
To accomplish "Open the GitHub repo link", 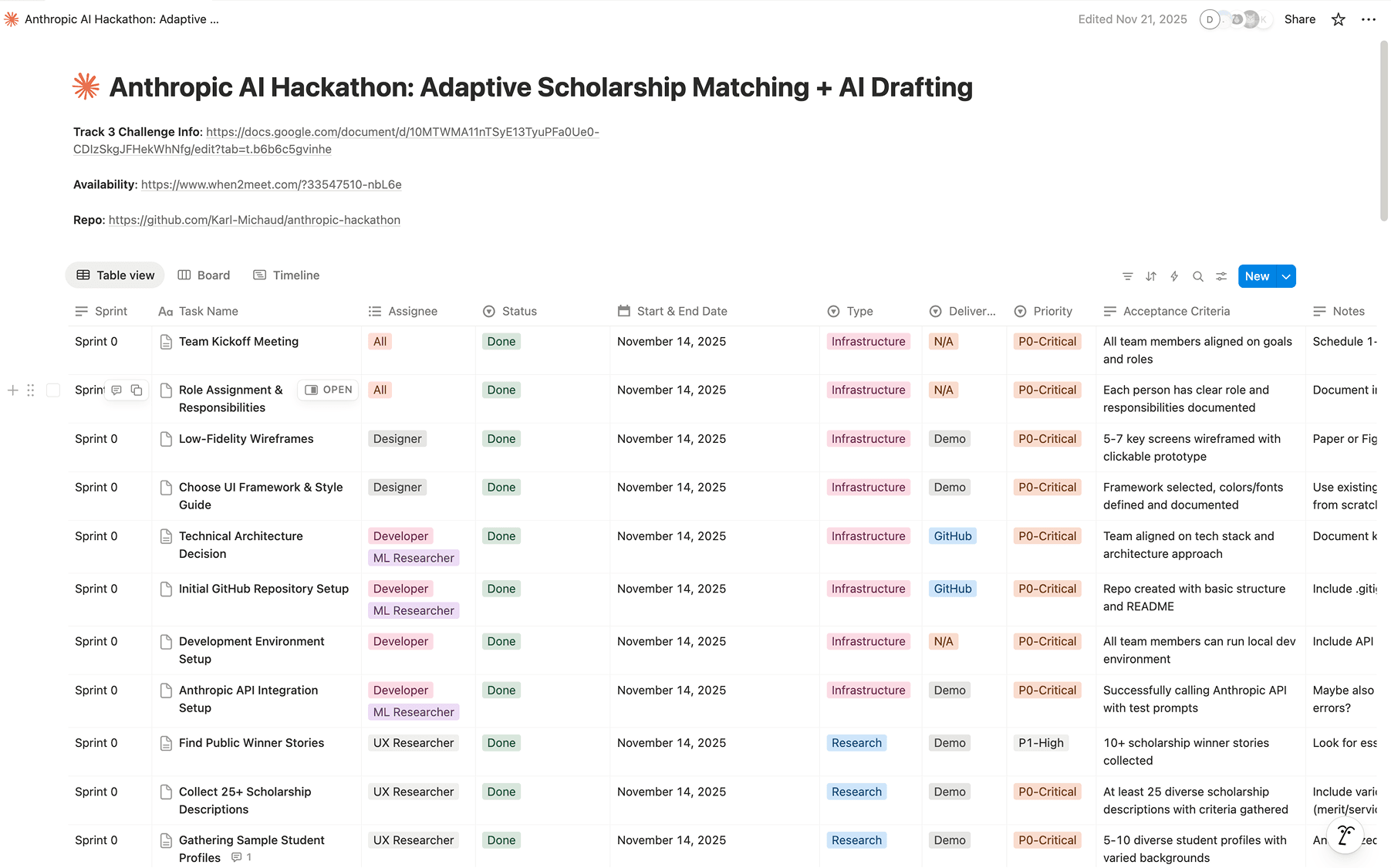I will (x=254, y=220).
